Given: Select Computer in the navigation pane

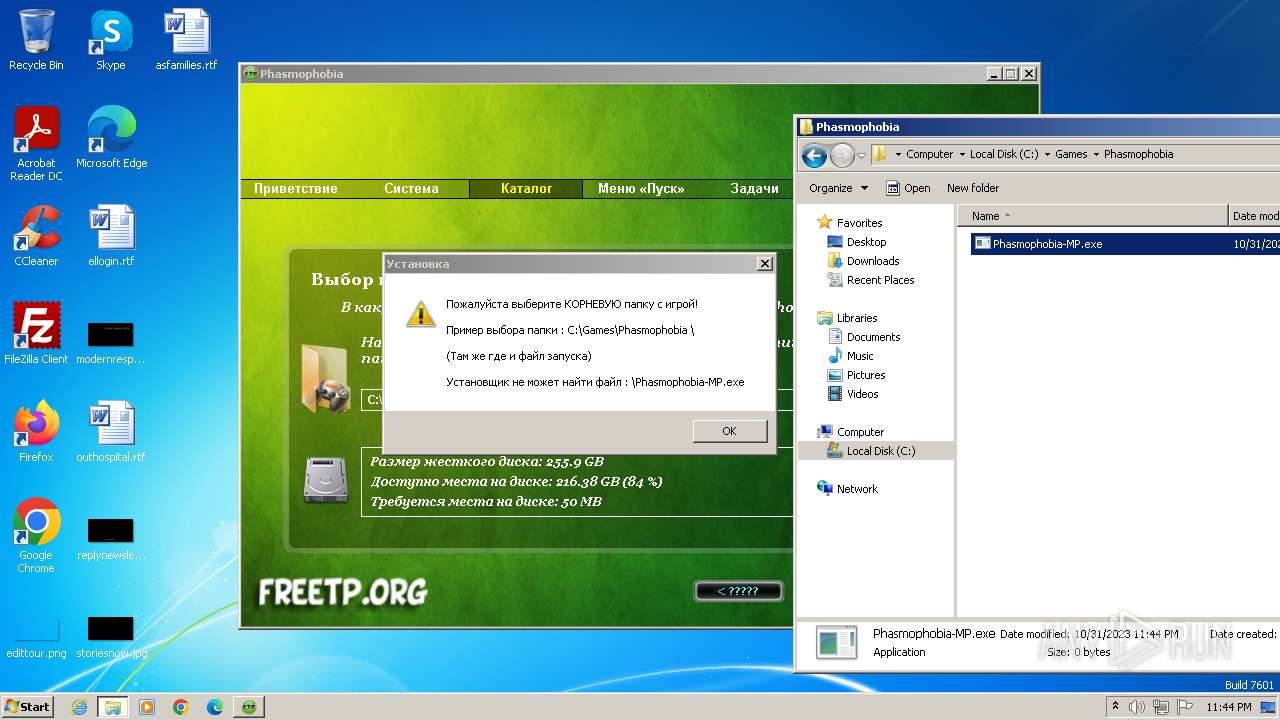Looking at the screenshot, I should pyautogui.click(x=860, y=432).
